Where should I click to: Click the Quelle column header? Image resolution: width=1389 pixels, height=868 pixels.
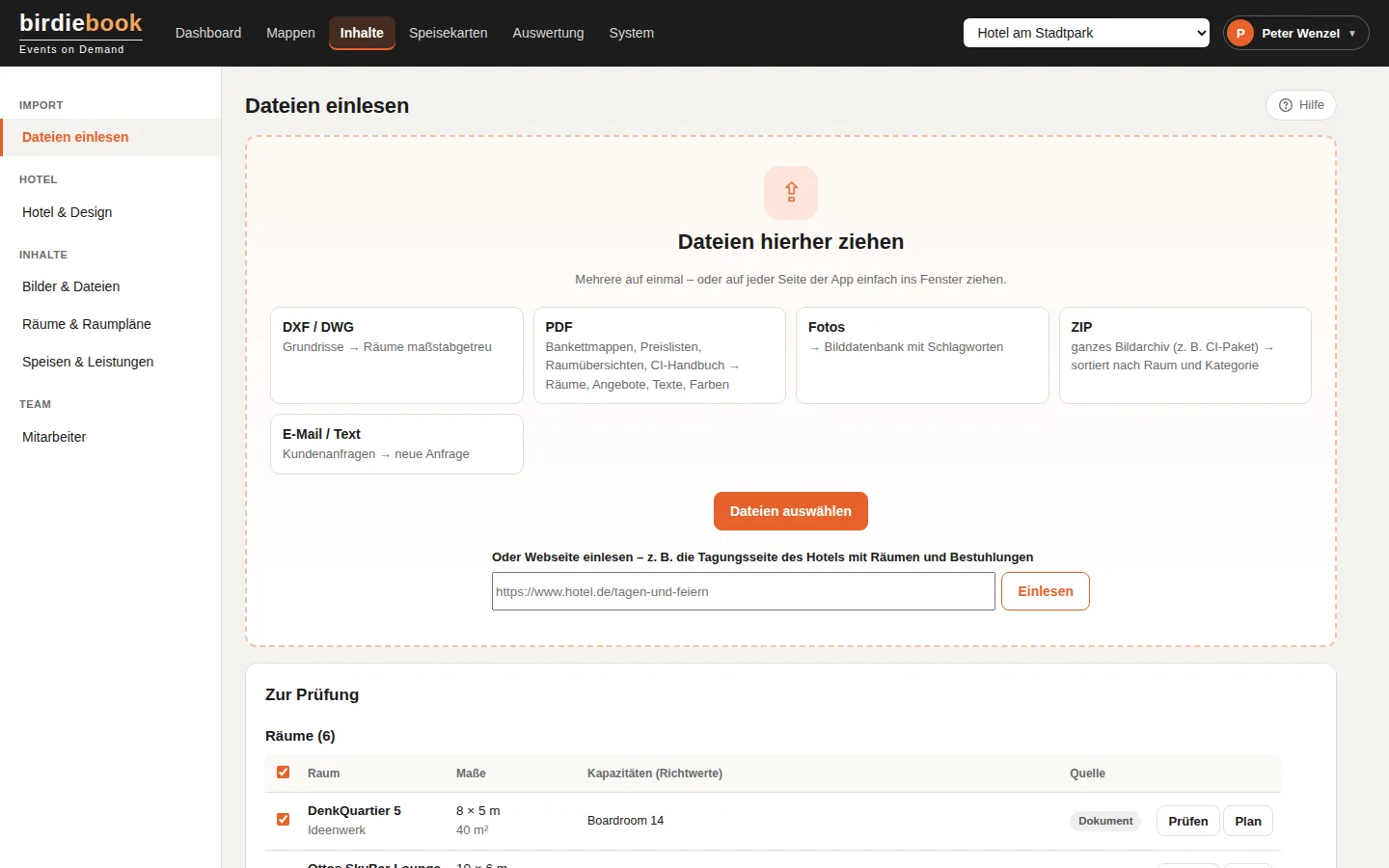[x=1087, y=773]
